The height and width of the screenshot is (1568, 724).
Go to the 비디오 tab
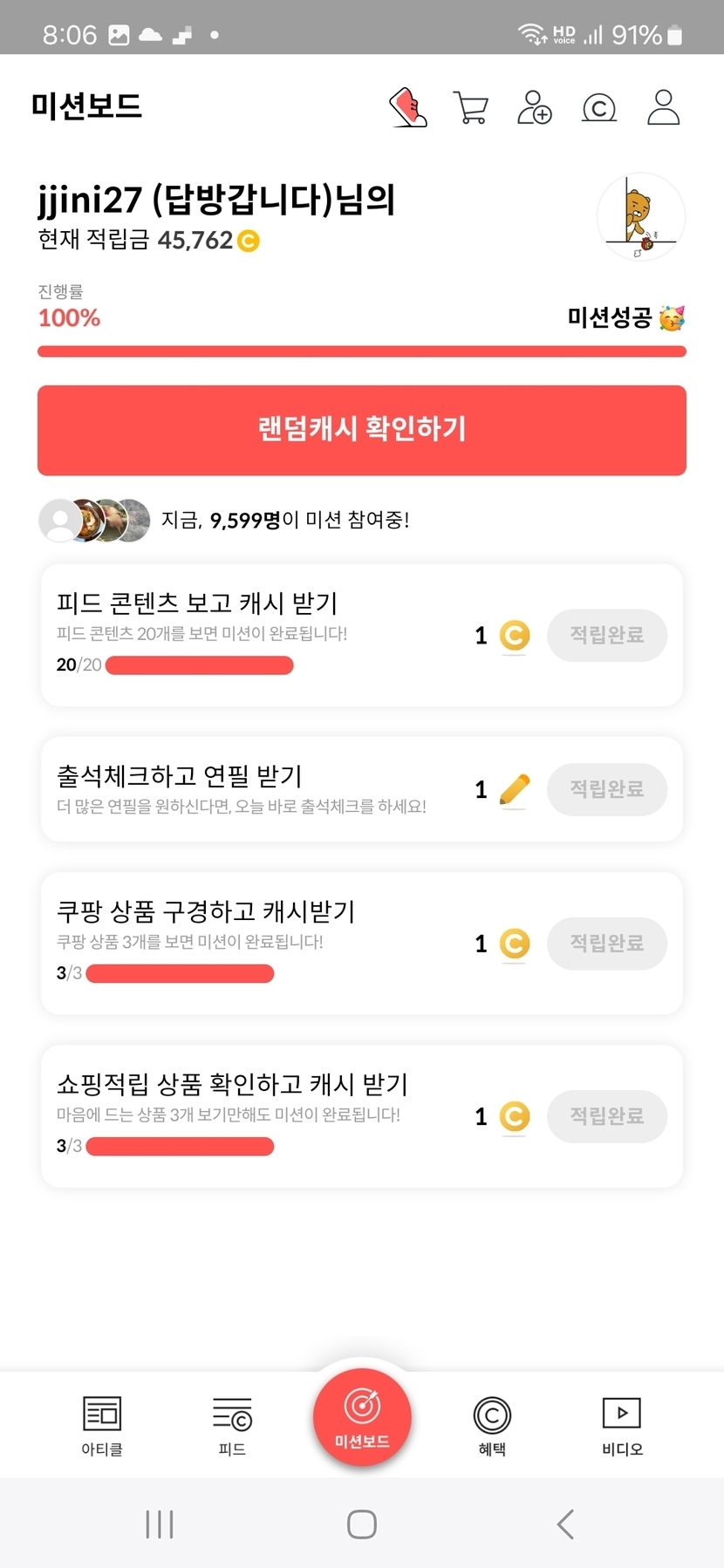[622, 1425]
